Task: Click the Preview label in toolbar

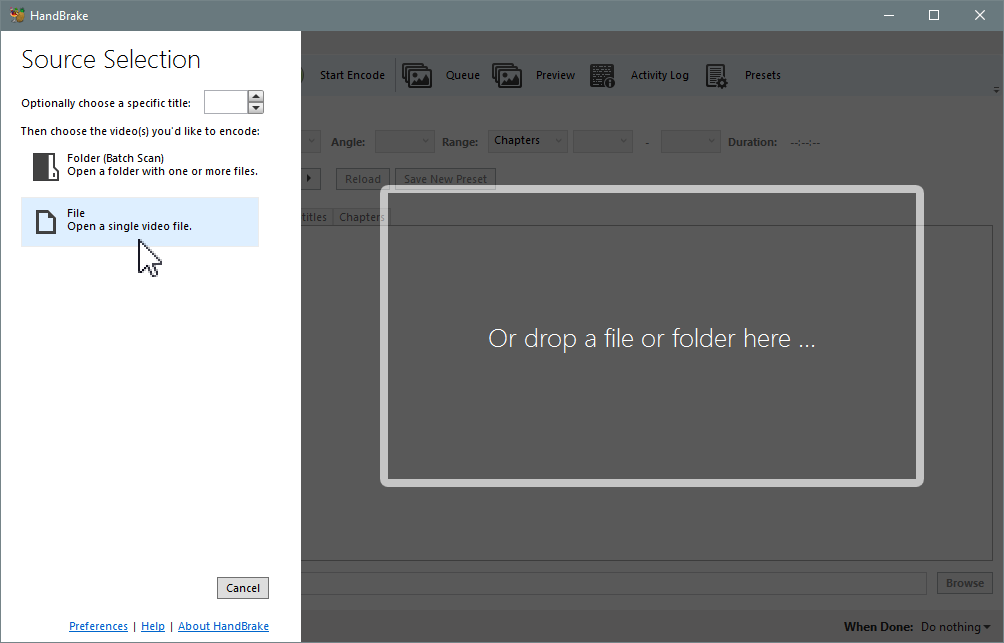Action: (x=555, y=75)
